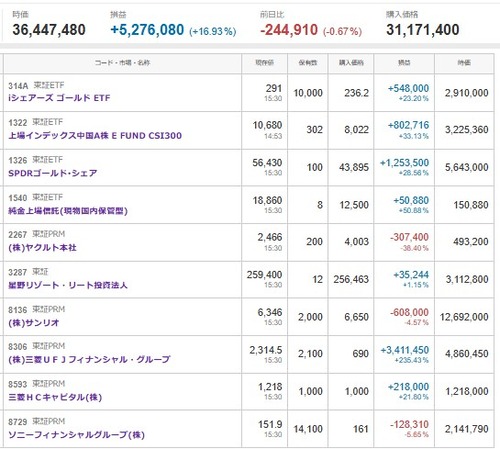Select profit value +548,000
Image resolution: width=500 pixels, height=449 pixels.
point(408,88)
